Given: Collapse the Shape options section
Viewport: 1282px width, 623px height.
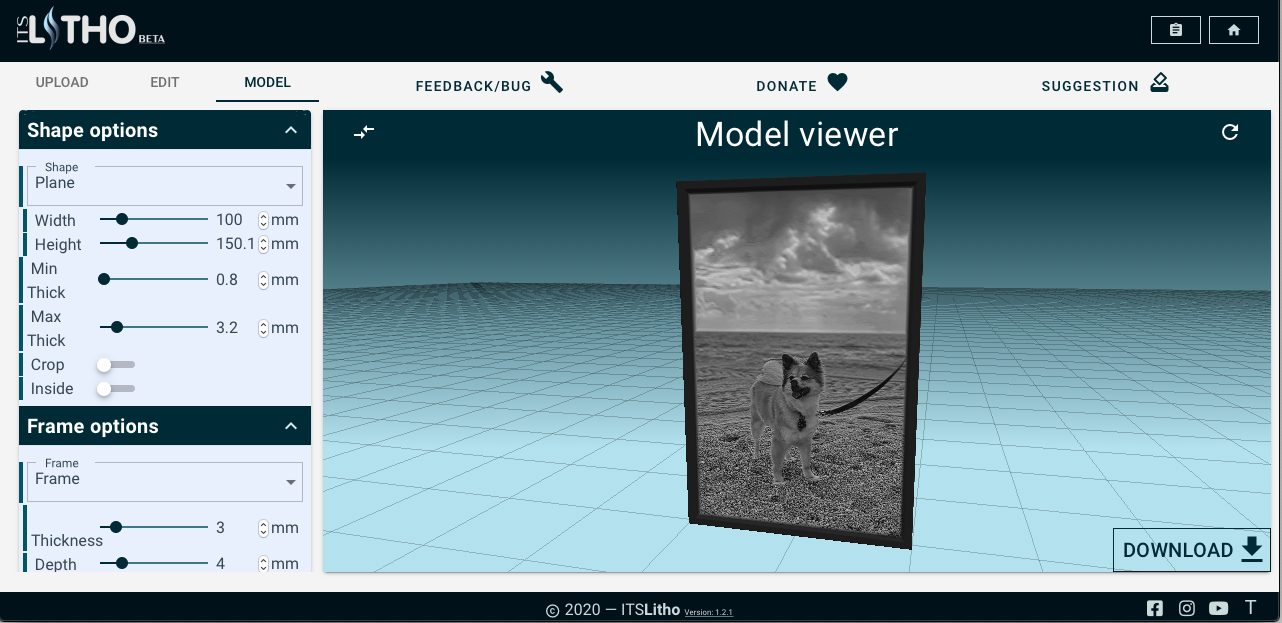Looking at the screenshot, I should point(291,130).
